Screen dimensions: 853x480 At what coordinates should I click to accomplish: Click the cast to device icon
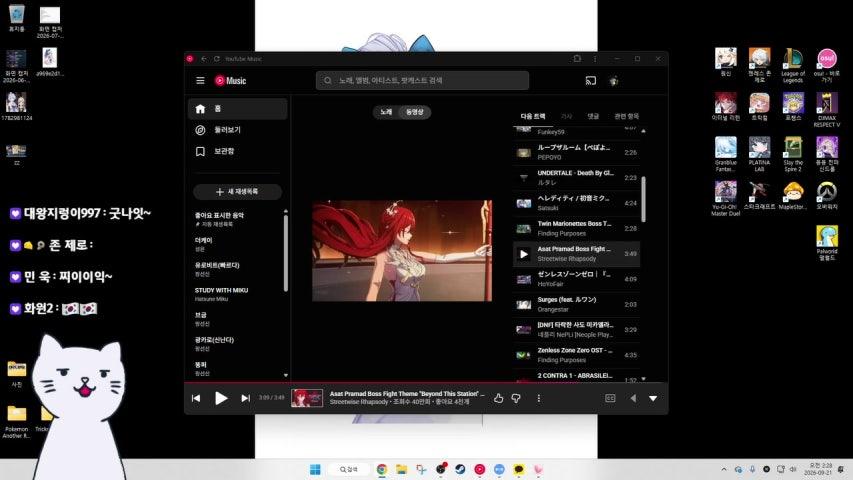591,81
